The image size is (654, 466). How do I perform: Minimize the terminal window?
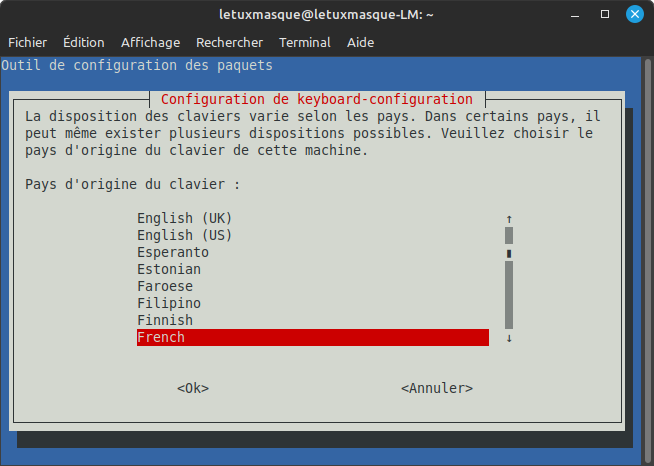(x=575, y=15)
